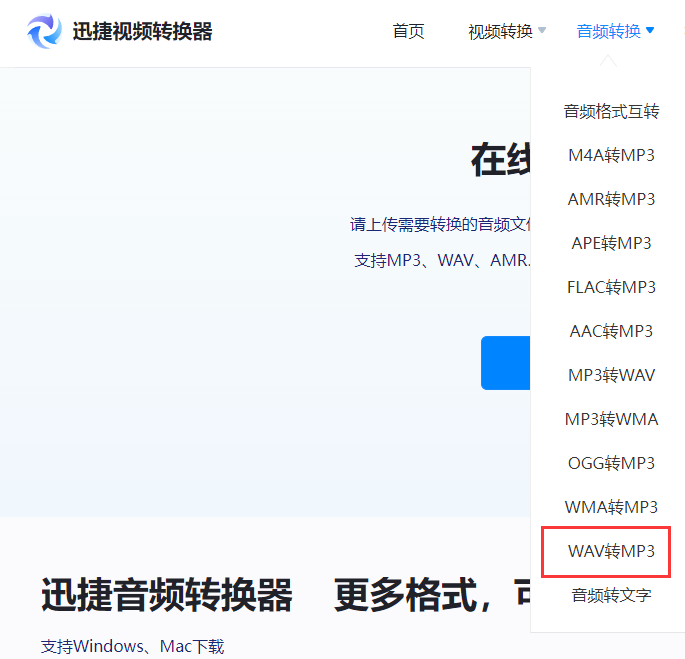The height and width of the screenshot is (659, 685).
Task: Open the 首页 navigation item
Action: [408, 31]
